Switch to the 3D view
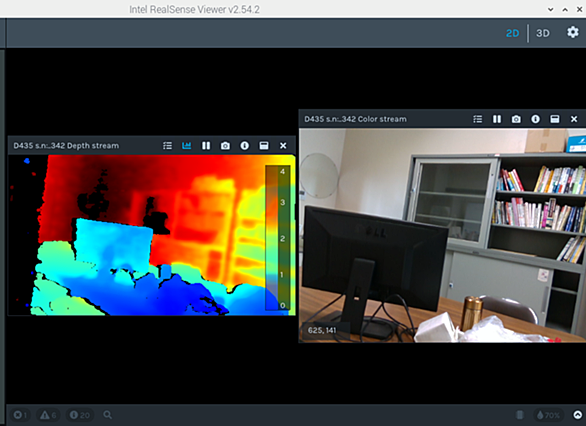The image size is (586, 426). 543,33
